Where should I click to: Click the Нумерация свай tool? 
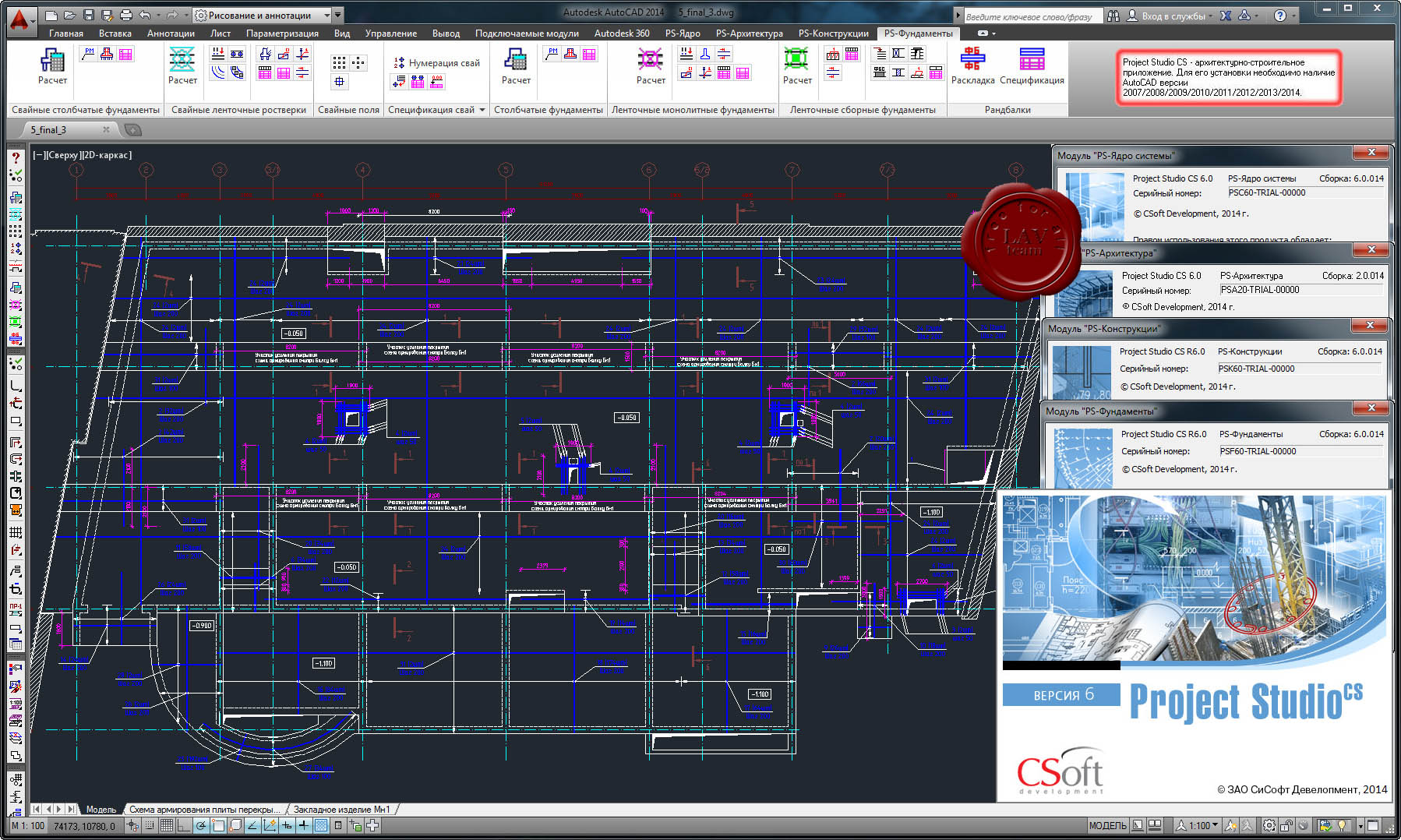(x=436, y=63)
